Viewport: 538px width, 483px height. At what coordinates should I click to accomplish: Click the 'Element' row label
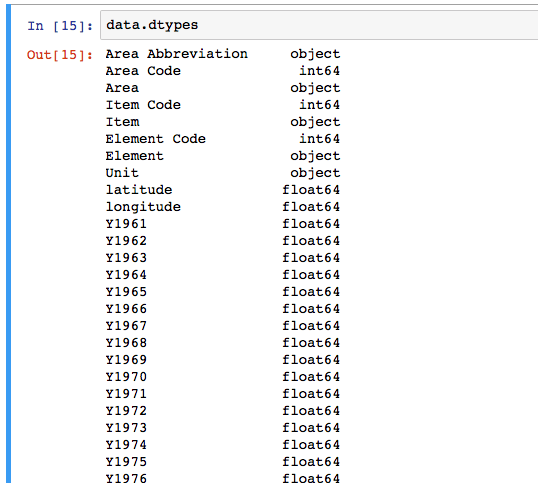point(134,156)
